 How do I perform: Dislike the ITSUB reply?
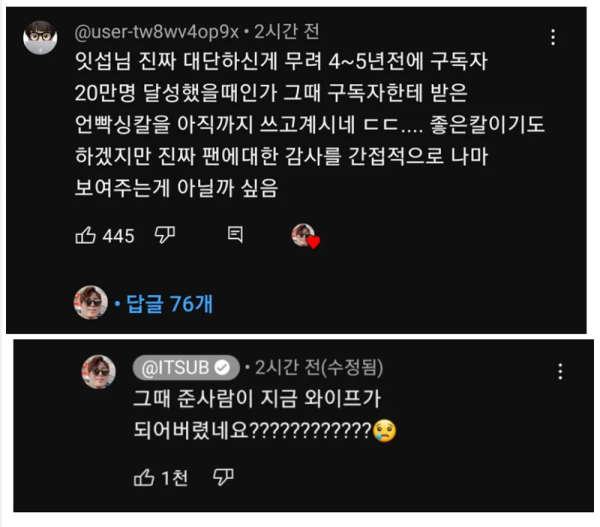(223, 477)
